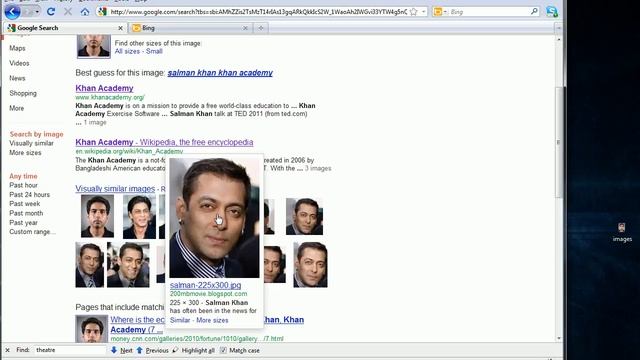Find Next match with the down arrow
This screenshot has width=640, height=360.
click(x=122, y=350)
